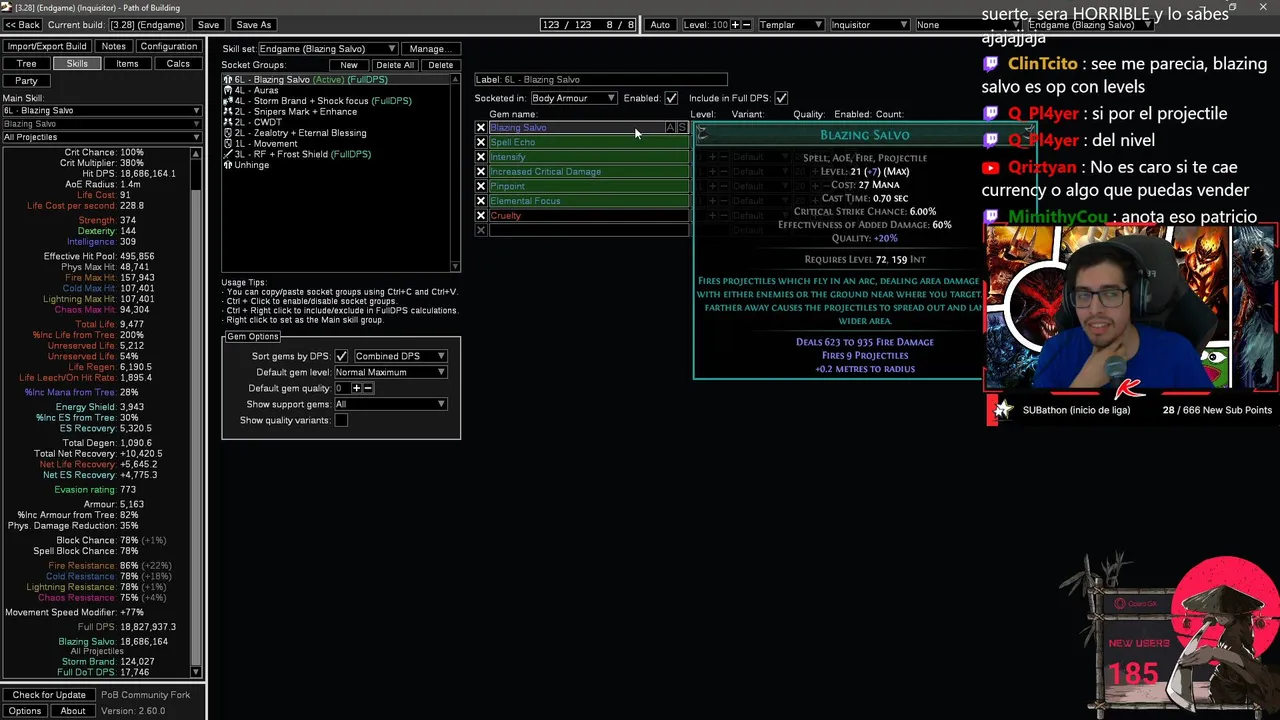Click the icon beside 1L Movement group

coord(228,144)
